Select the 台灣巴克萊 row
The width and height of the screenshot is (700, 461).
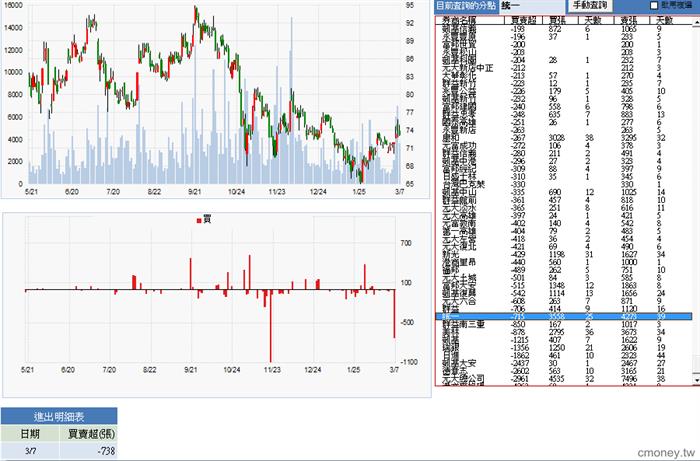click(563, 184)
